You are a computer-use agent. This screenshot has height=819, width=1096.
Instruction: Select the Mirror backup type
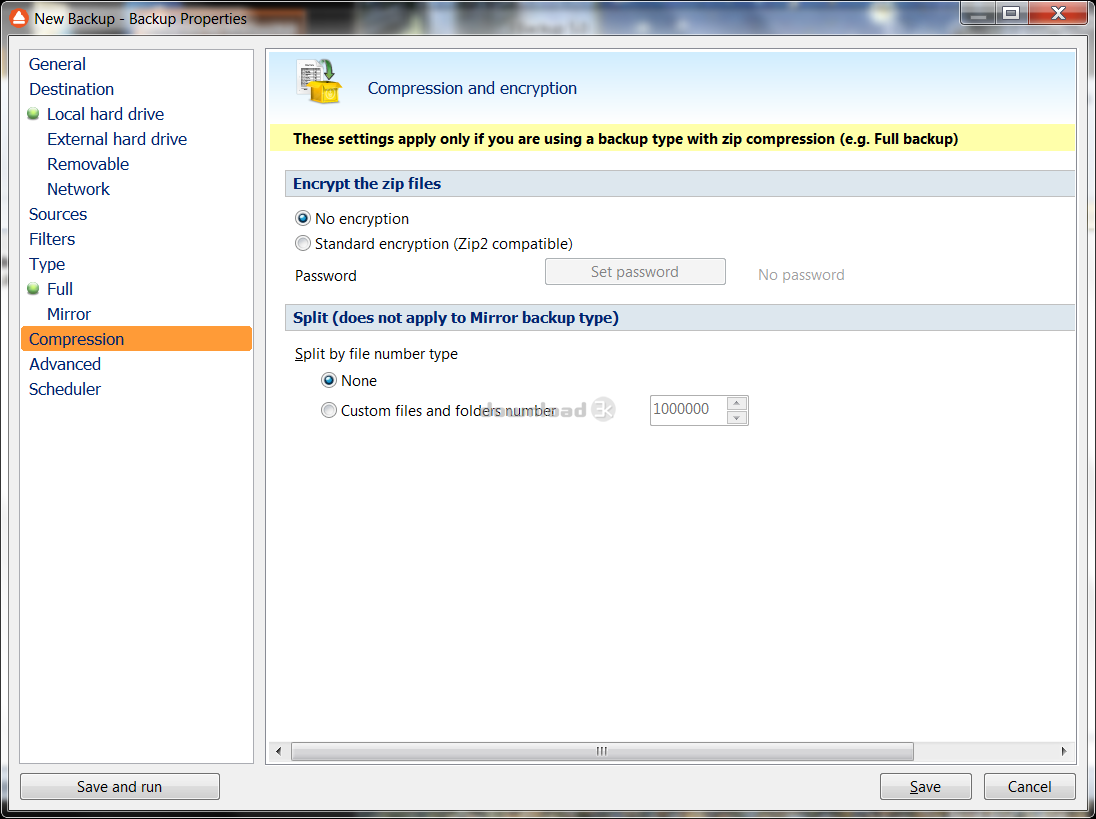tap(68, 314)
